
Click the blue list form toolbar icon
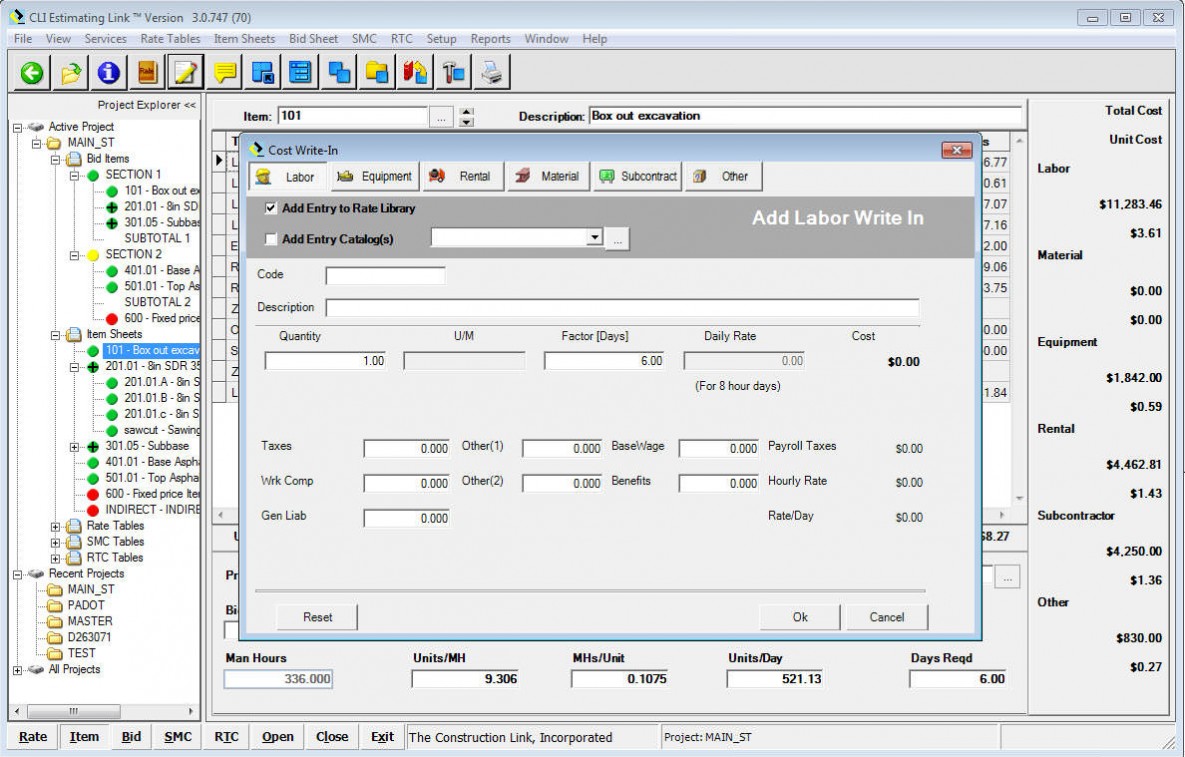301,73
